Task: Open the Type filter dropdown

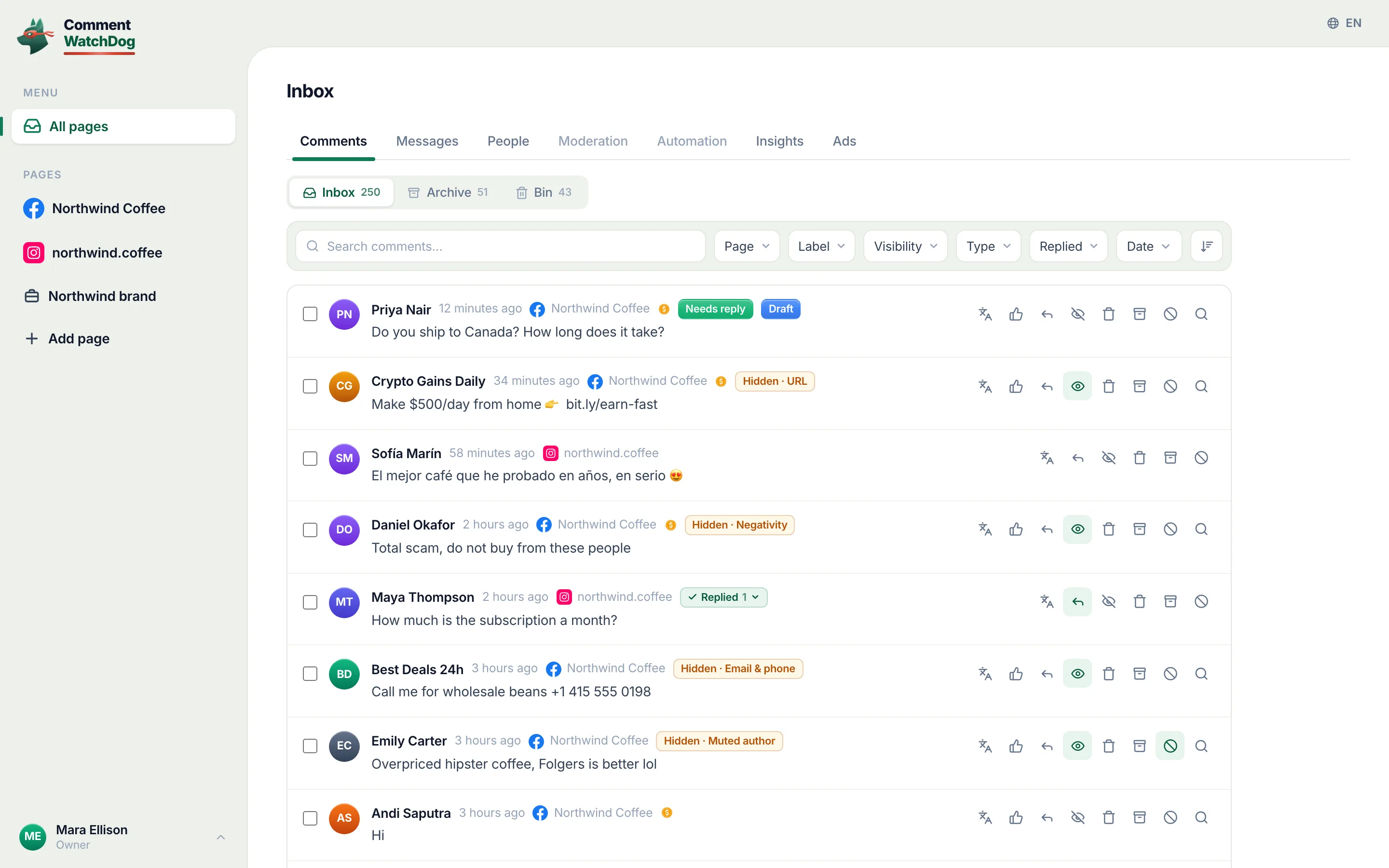Action: tap(988, 246)
